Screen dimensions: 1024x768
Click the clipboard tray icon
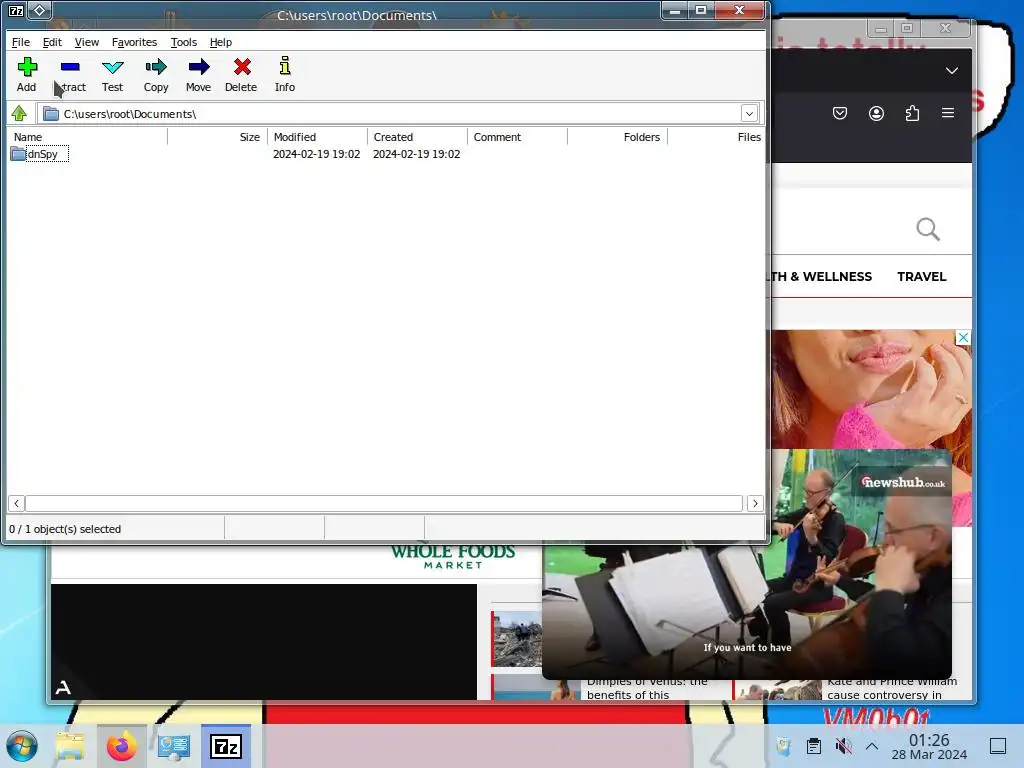pyautogui.click(x=814, y=746)
